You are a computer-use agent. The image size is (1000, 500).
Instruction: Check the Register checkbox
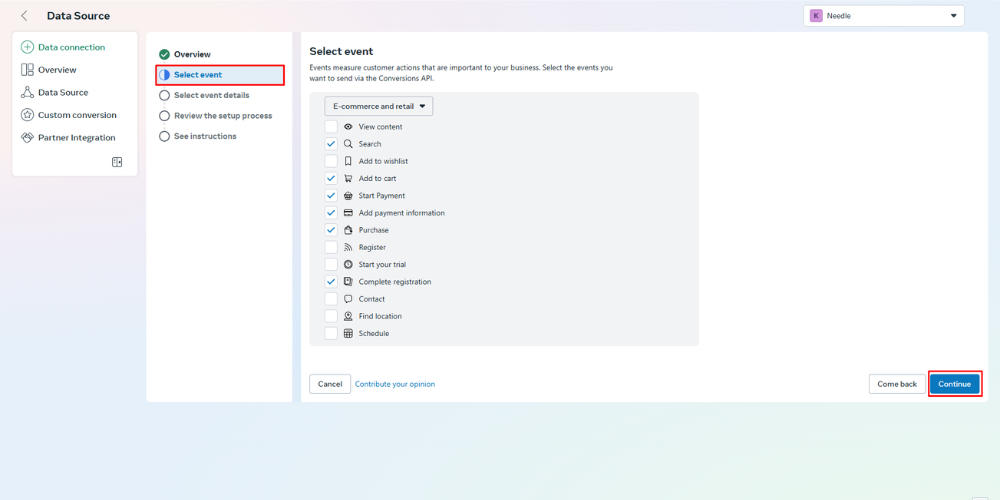coord(331,247)
